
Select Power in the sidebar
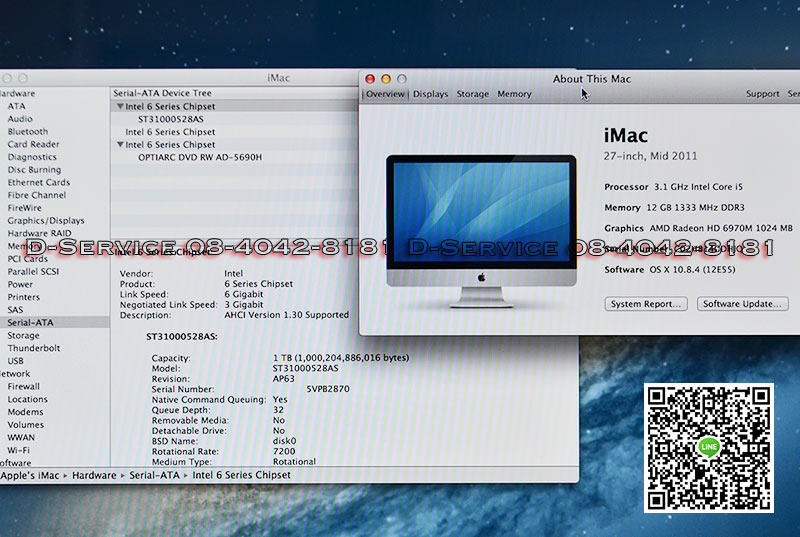tap(20, 285)
